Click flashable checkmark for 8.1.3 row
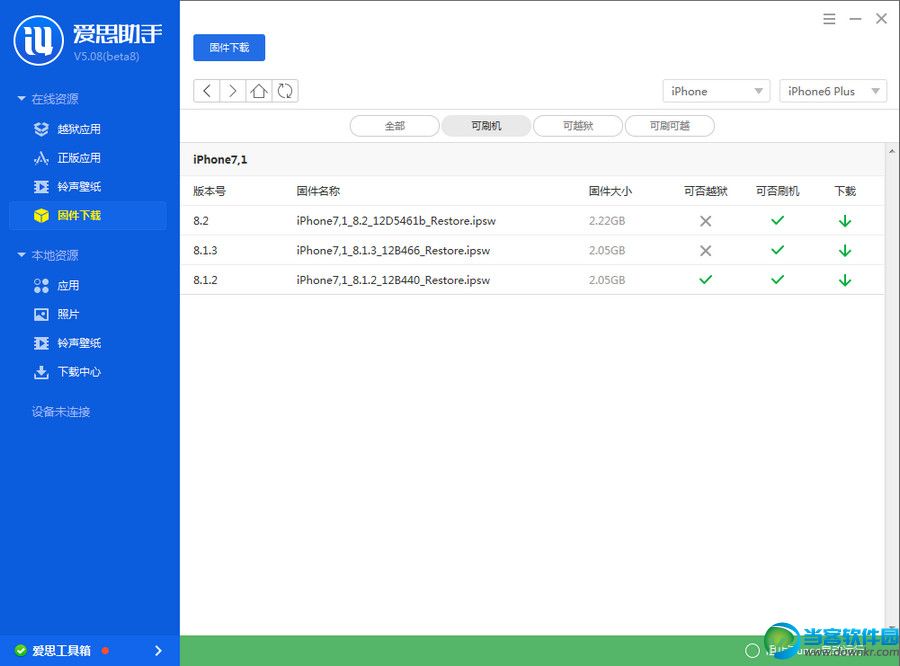900x666 pixels. click(778, 250)
